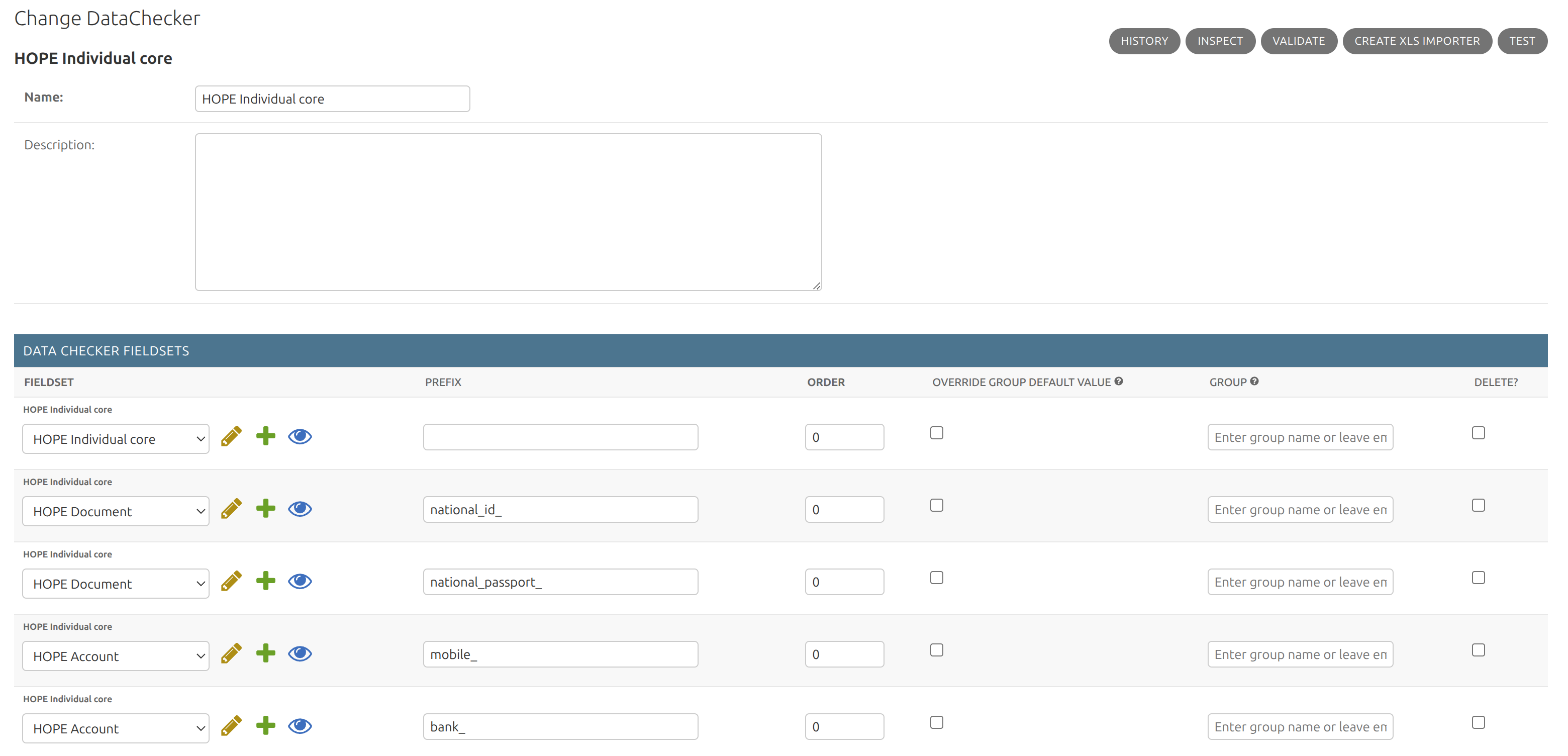1568x756 pixels.
Task: Tick the Delete checkbox in the first fieldset row
Action: point(1479,433)
